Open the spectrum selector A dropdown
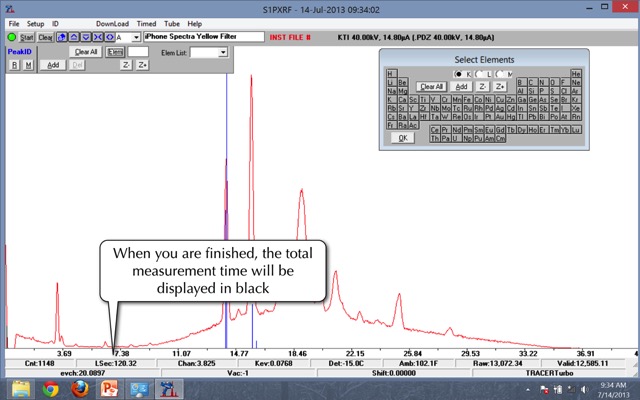The width and height of the screenshot is (640, 400). (x=136, y=37)
